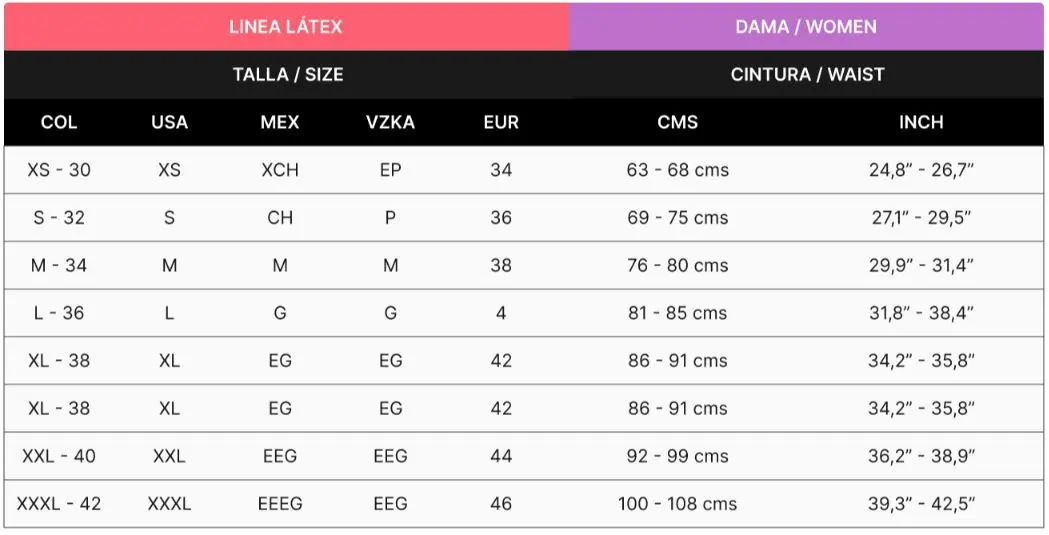Click the LINEA LÁTEX header banner
Image resolution: width=1049 pixels, height=535 pixels.
coord(286,27)
